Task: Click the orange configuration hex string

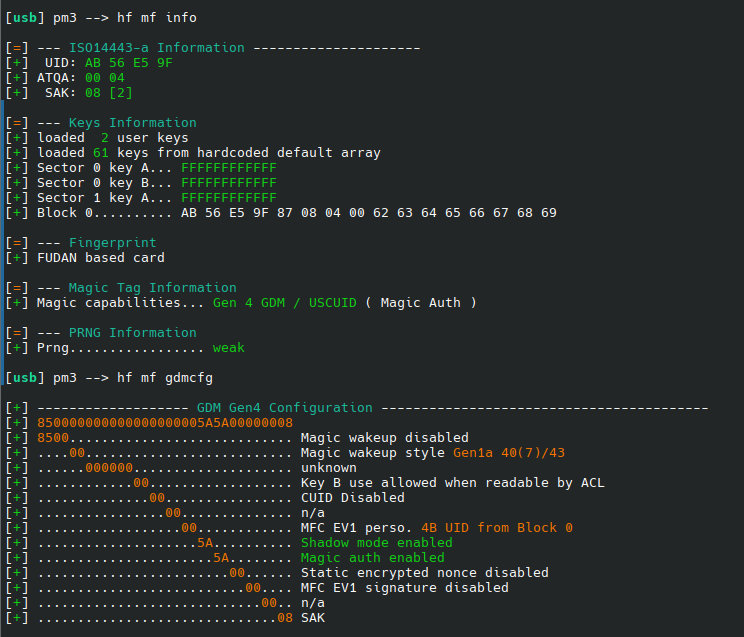Action: pyautogui.click(x=165, y=423)
